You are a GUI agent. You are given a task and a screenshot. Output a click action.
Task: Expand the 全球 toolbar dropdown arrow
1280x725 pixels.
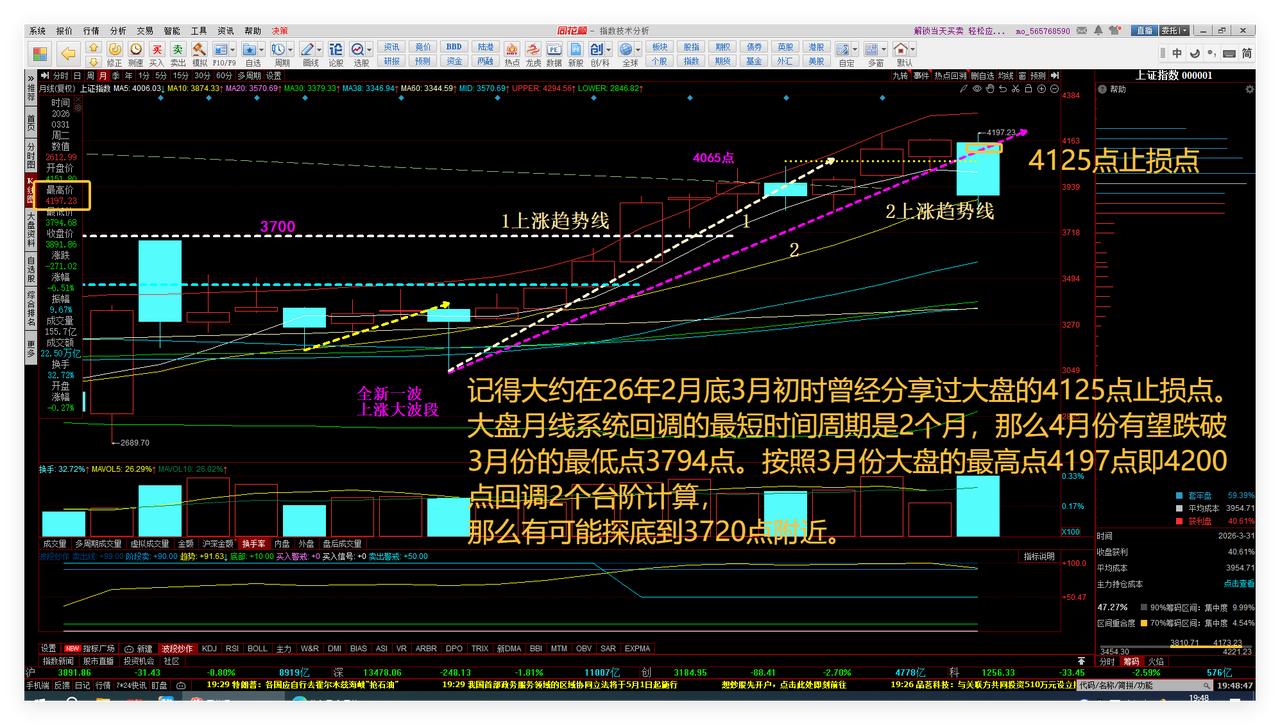click(640, 49)
